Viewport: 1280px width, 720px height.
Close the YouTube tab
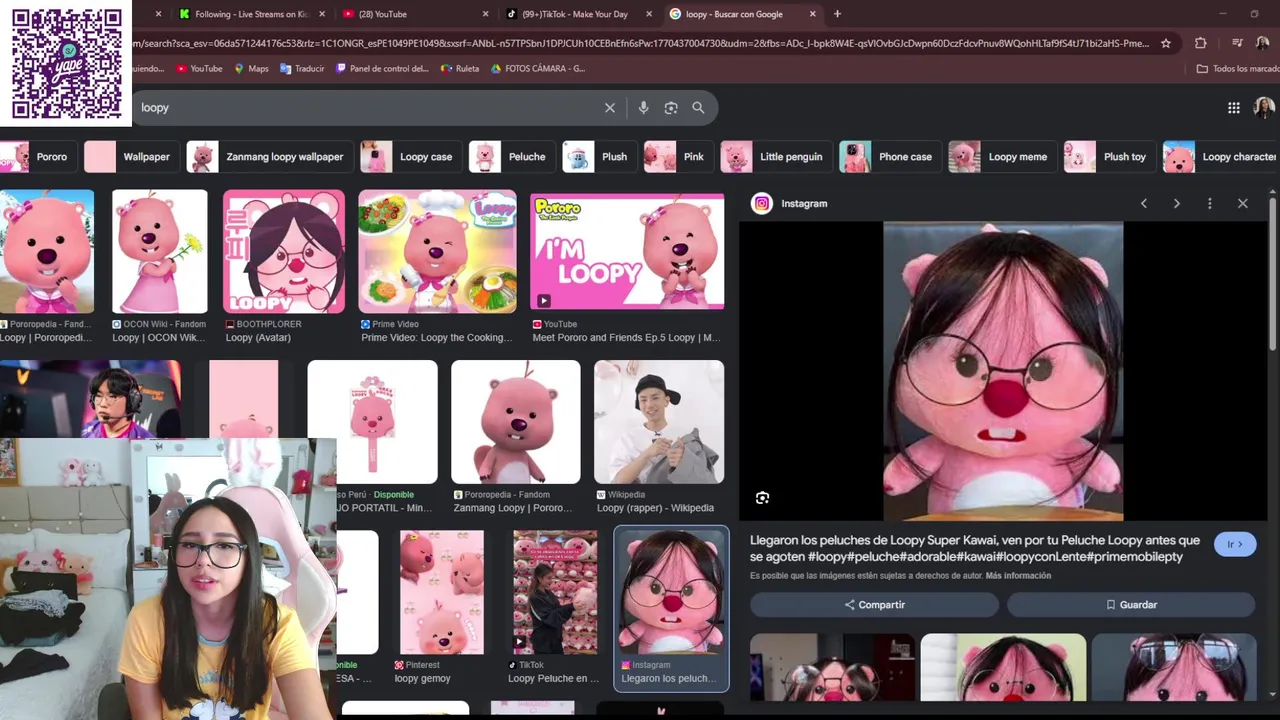pyautogui.click(x=486, y=14)
